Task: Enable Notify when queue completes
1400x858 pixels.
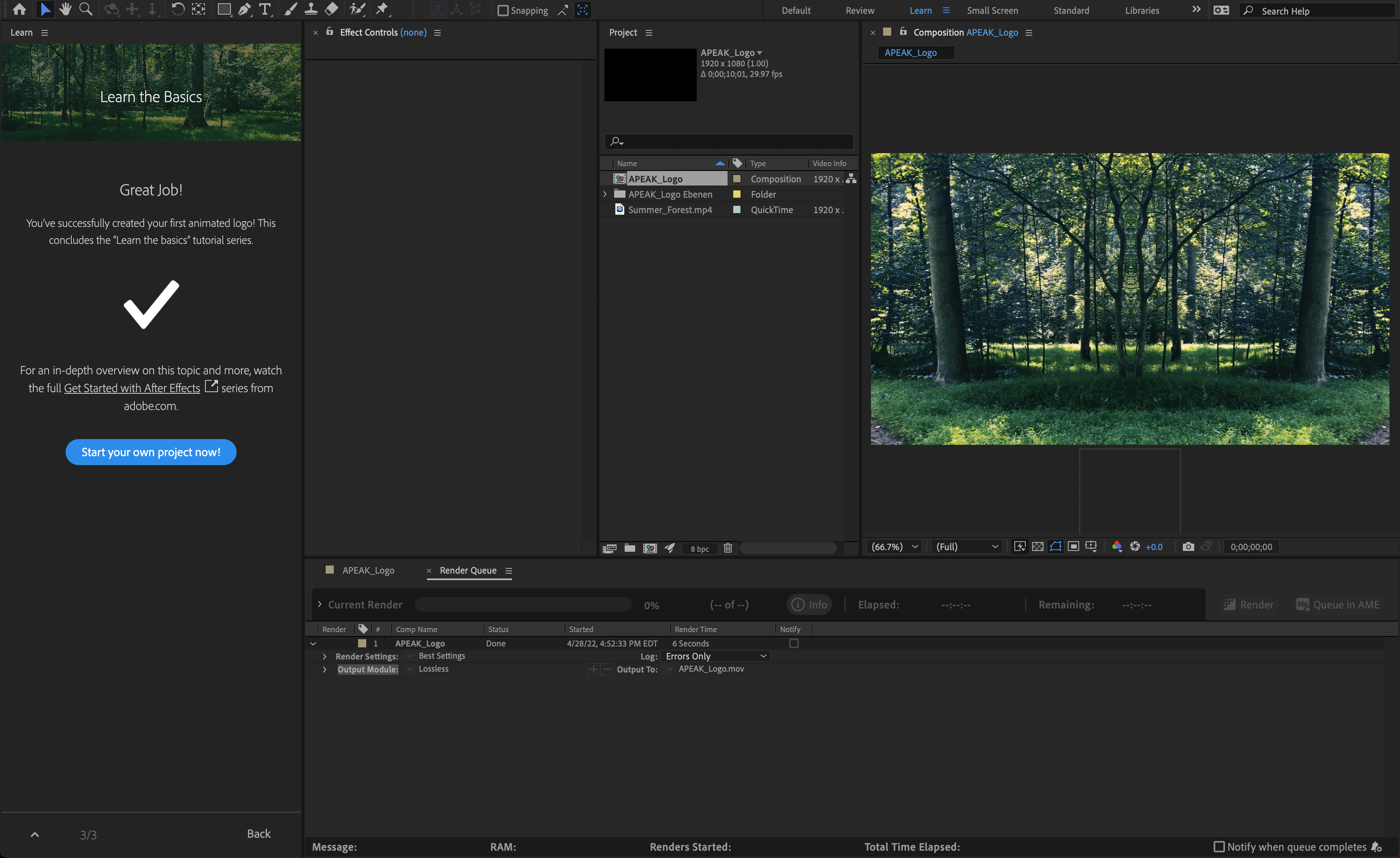Action: tap(1219, 847)
